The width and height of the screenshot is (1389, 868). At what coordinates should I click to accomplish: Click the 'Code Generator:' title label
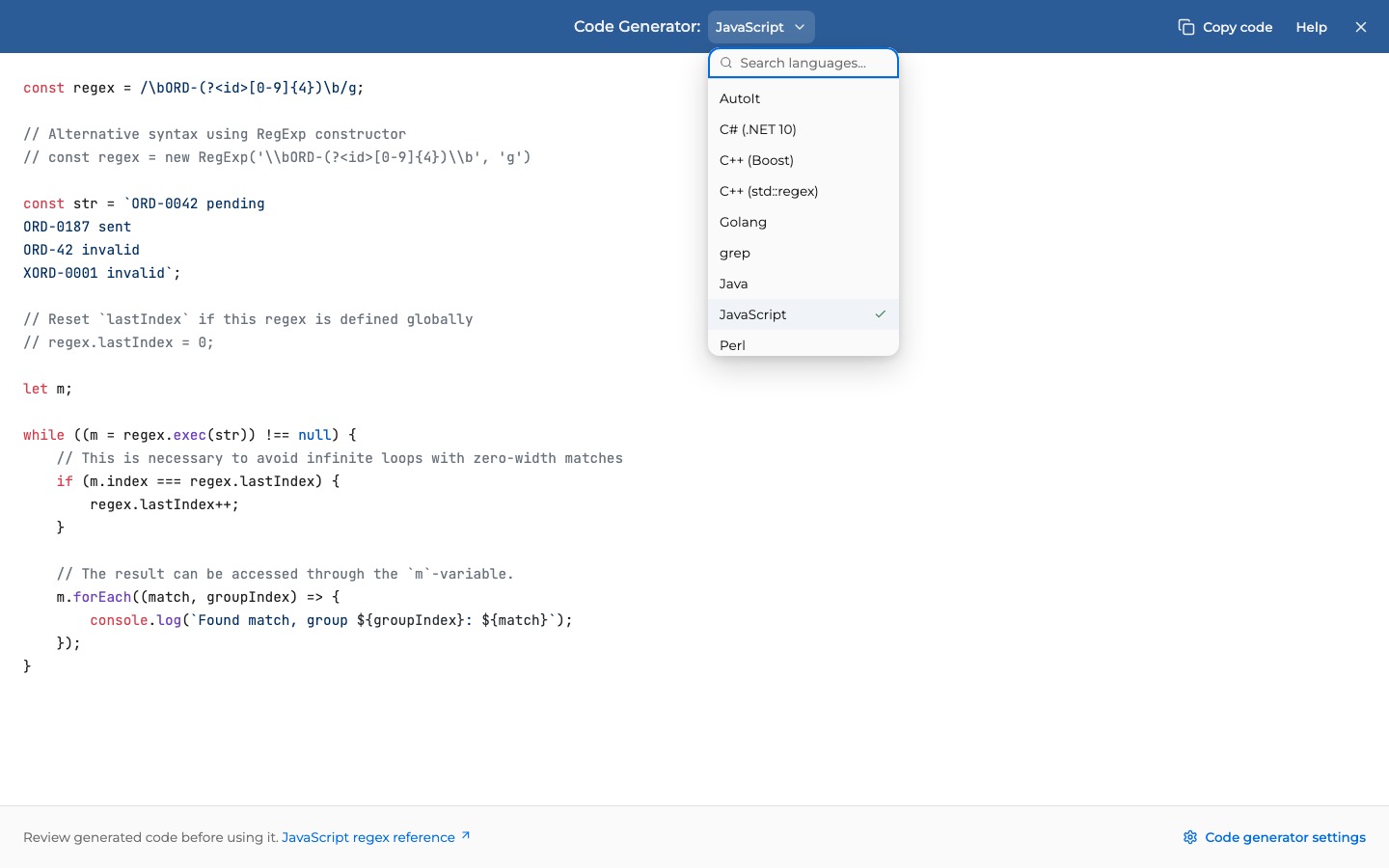click(x=637, y=26)
